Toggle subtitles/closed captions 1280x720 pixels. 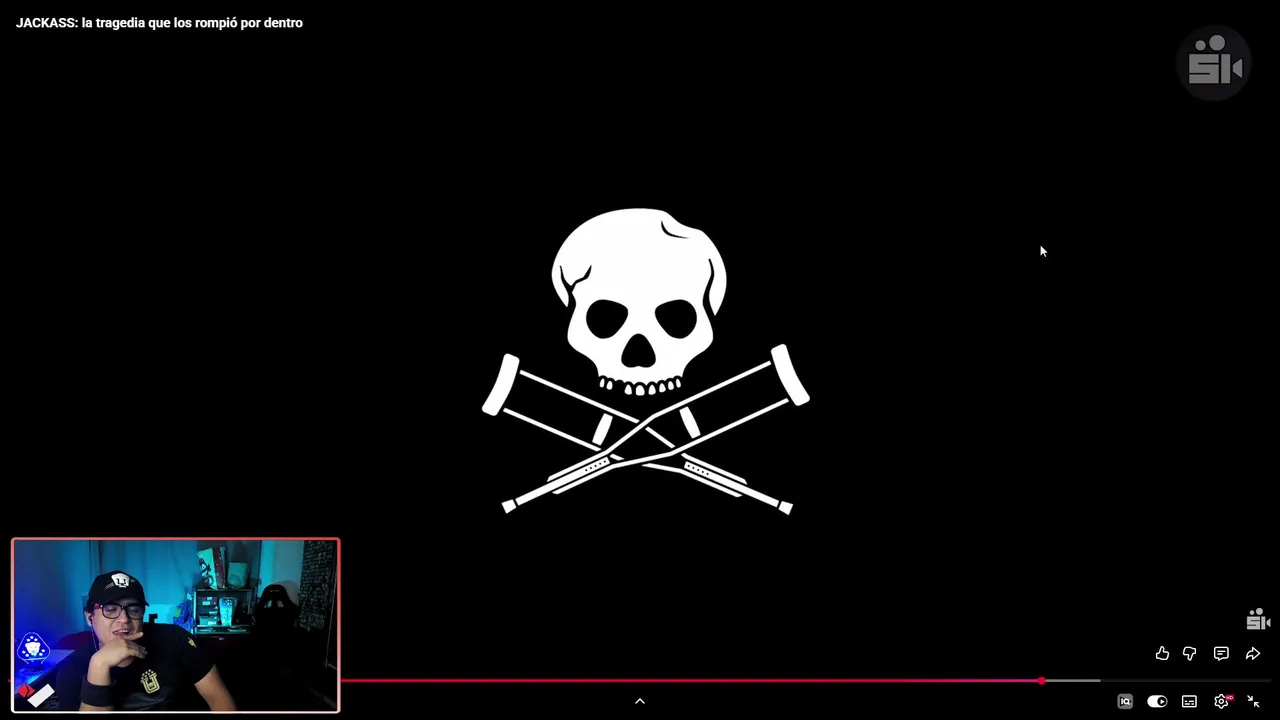click(1189, 702)
